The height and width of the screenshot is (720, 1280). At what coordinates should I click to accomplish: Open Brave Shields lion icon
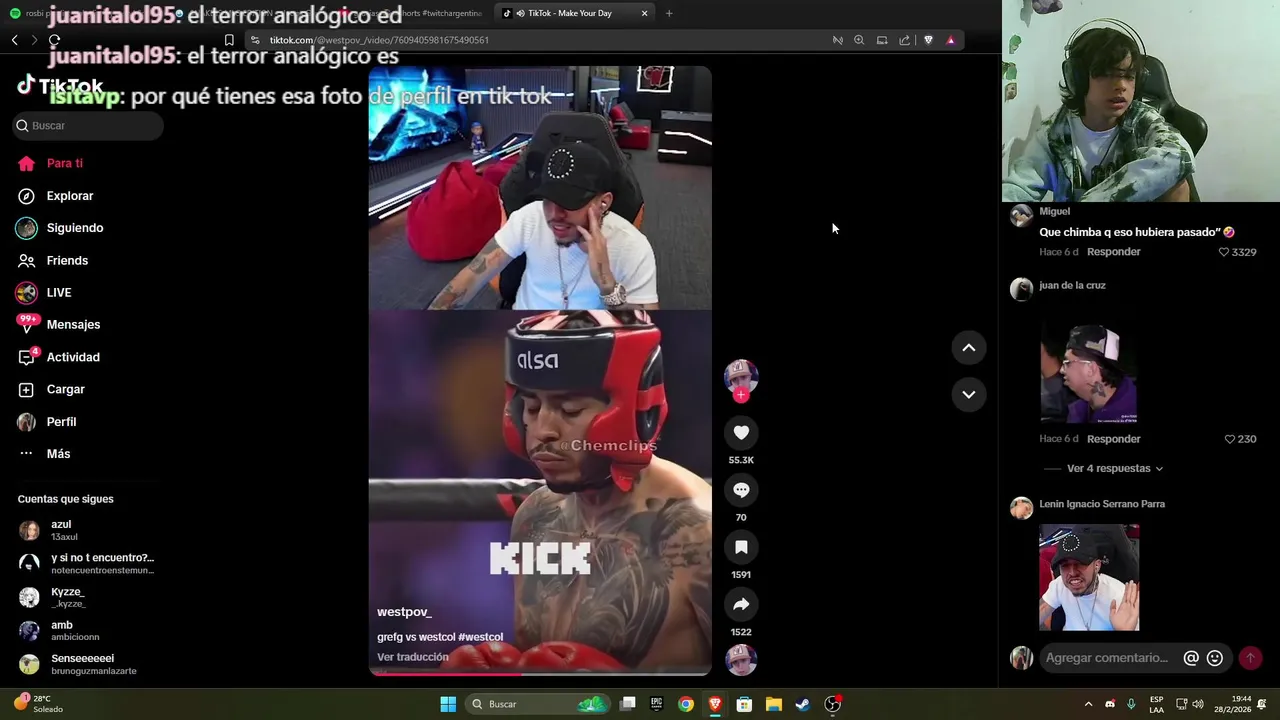928,40
